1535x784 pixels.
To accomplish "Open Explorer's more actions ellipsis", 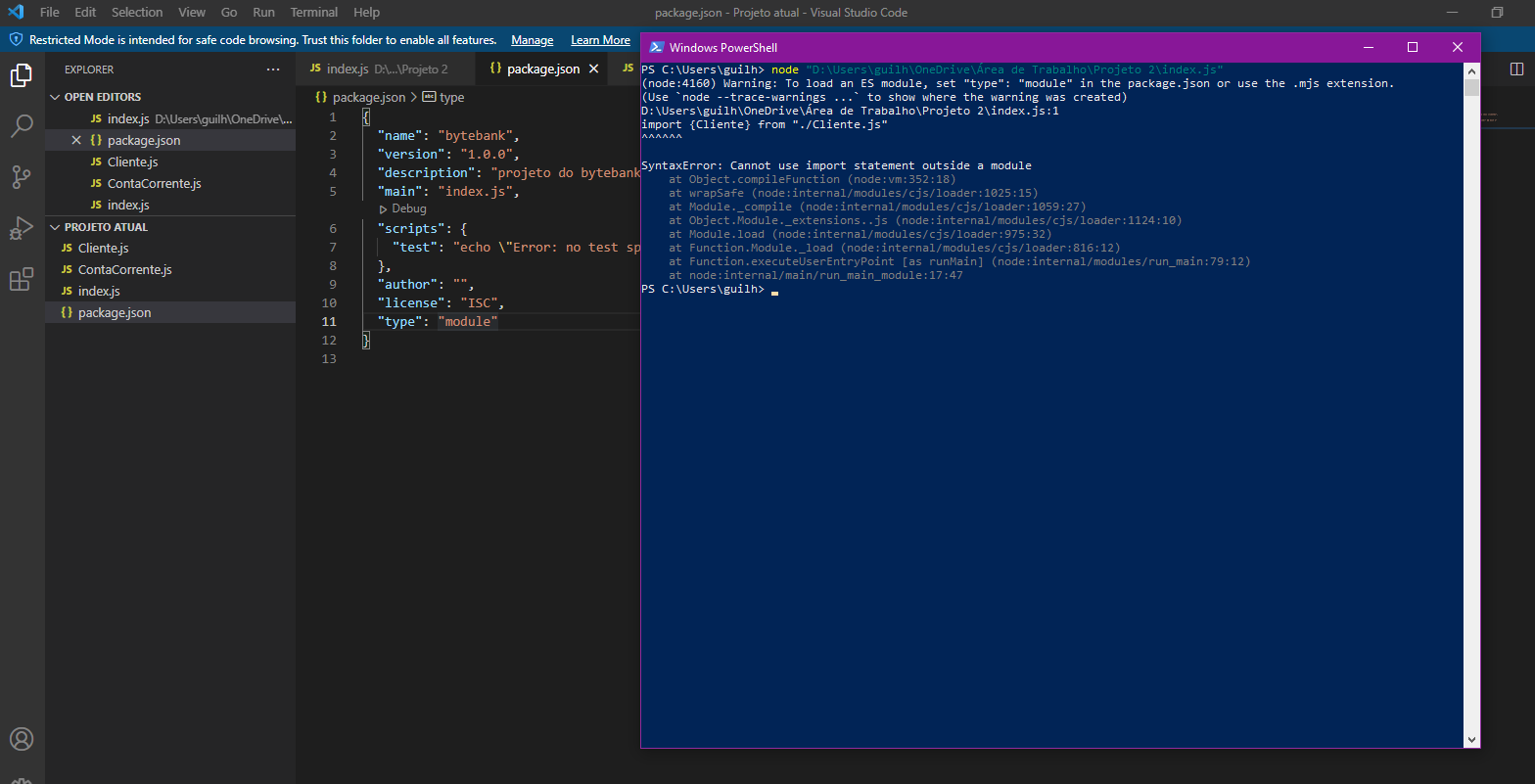I will 273,69.
